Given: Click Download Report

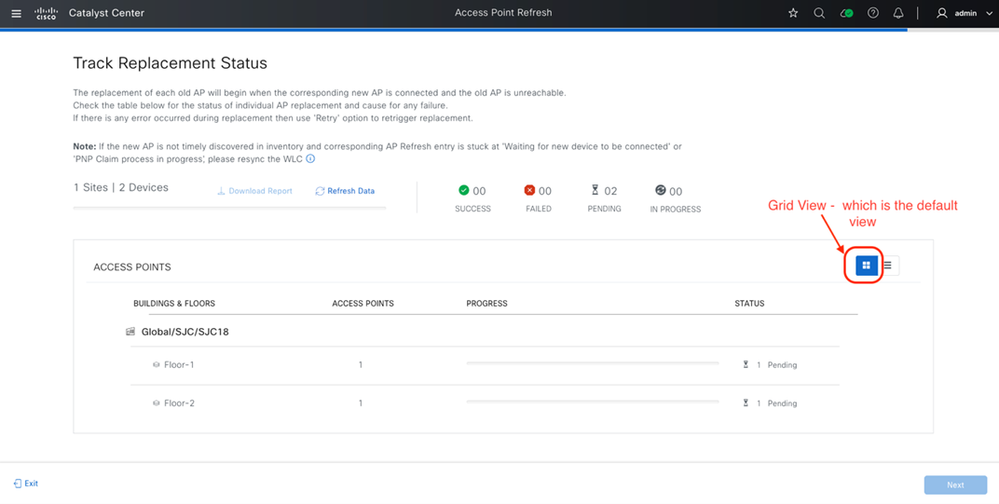Looking at the screenshot, I should pos(254,191).
